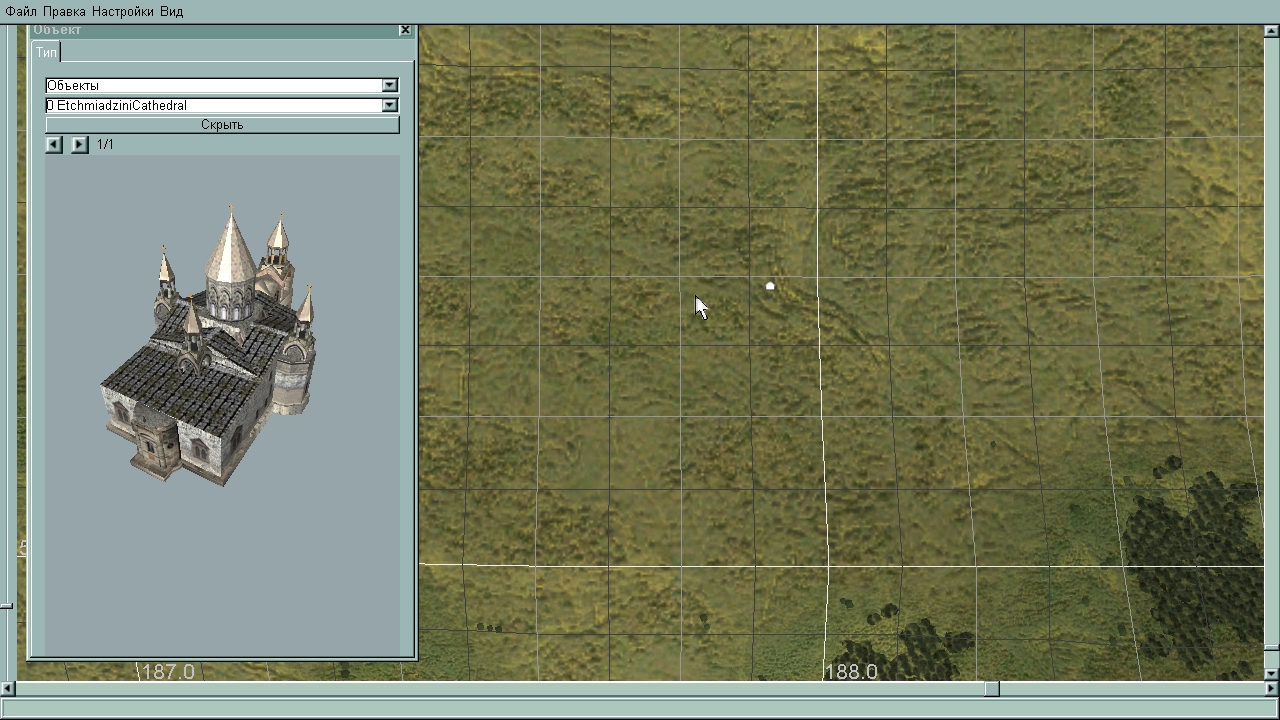Expand the Объекты category dropdown
1280x720 pixels.
390,86
